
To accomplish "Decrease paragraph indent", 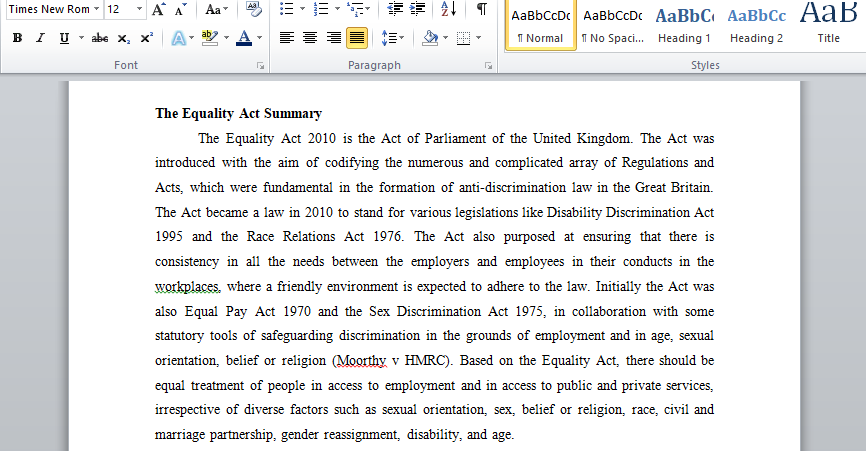I will (395, 9).
